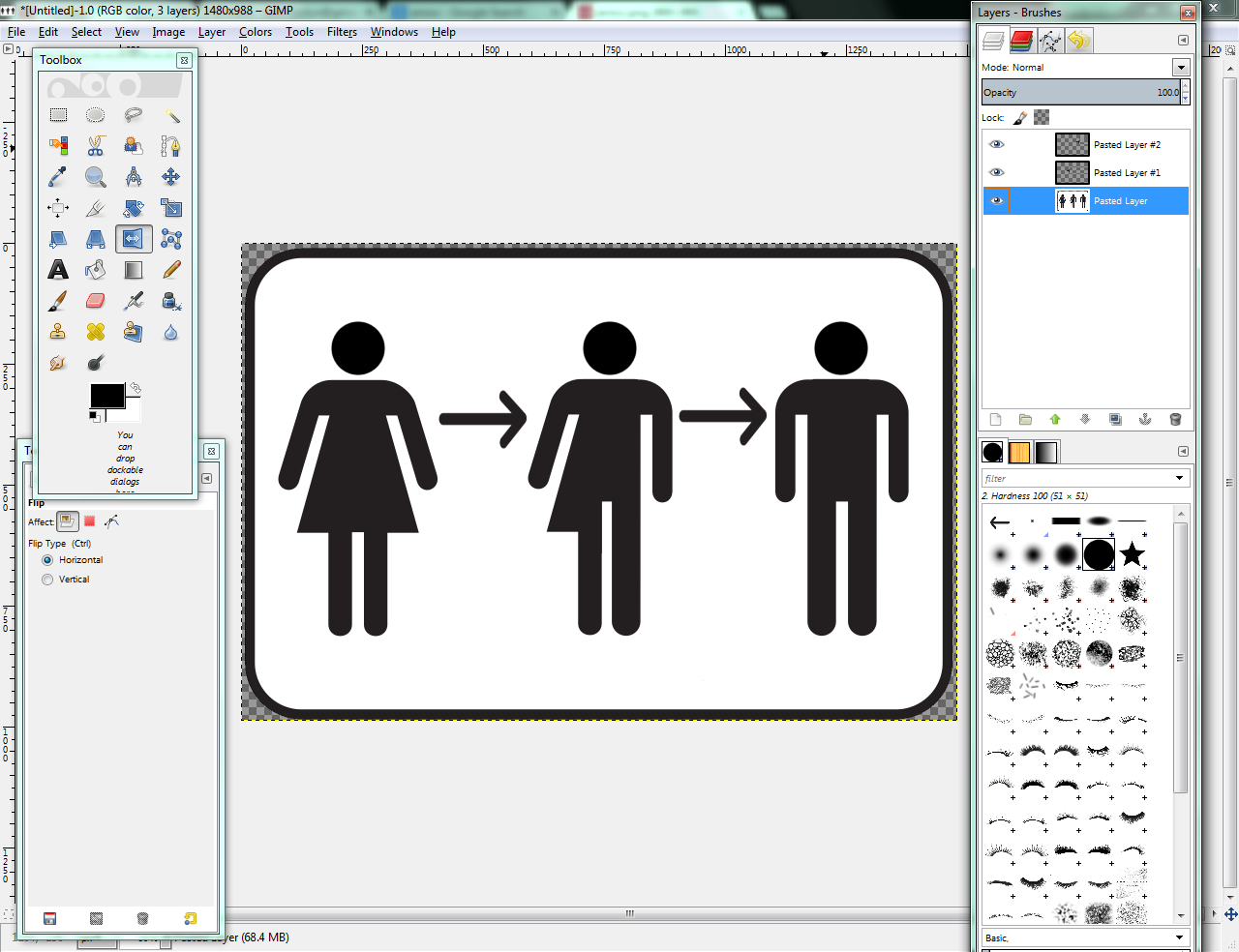This screenshot has width=1239, height=952.
Task: Select the Scale tool
Action: (171, 208)
